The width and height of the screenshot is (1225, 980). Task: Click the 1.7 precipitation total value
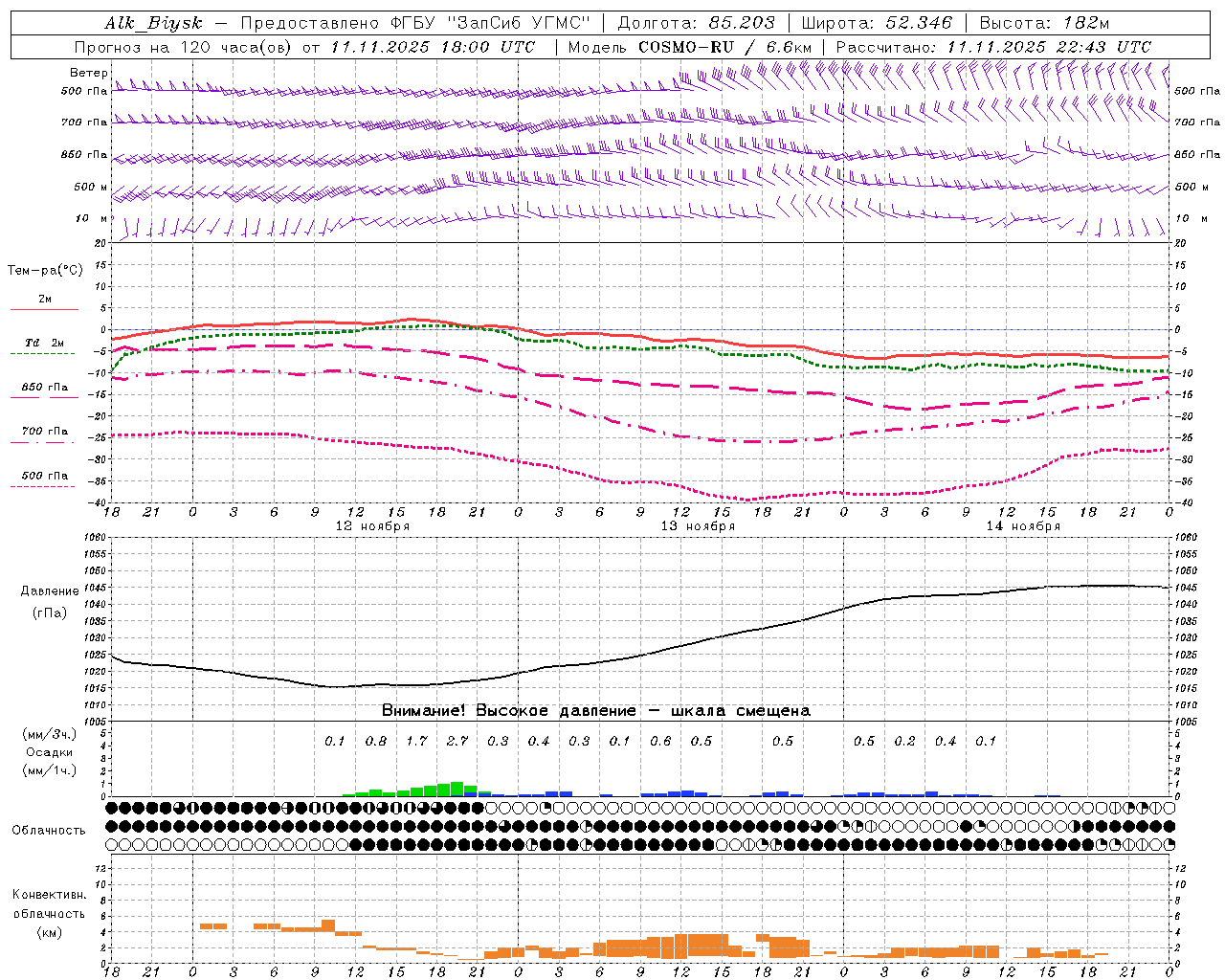click(416, 741)
